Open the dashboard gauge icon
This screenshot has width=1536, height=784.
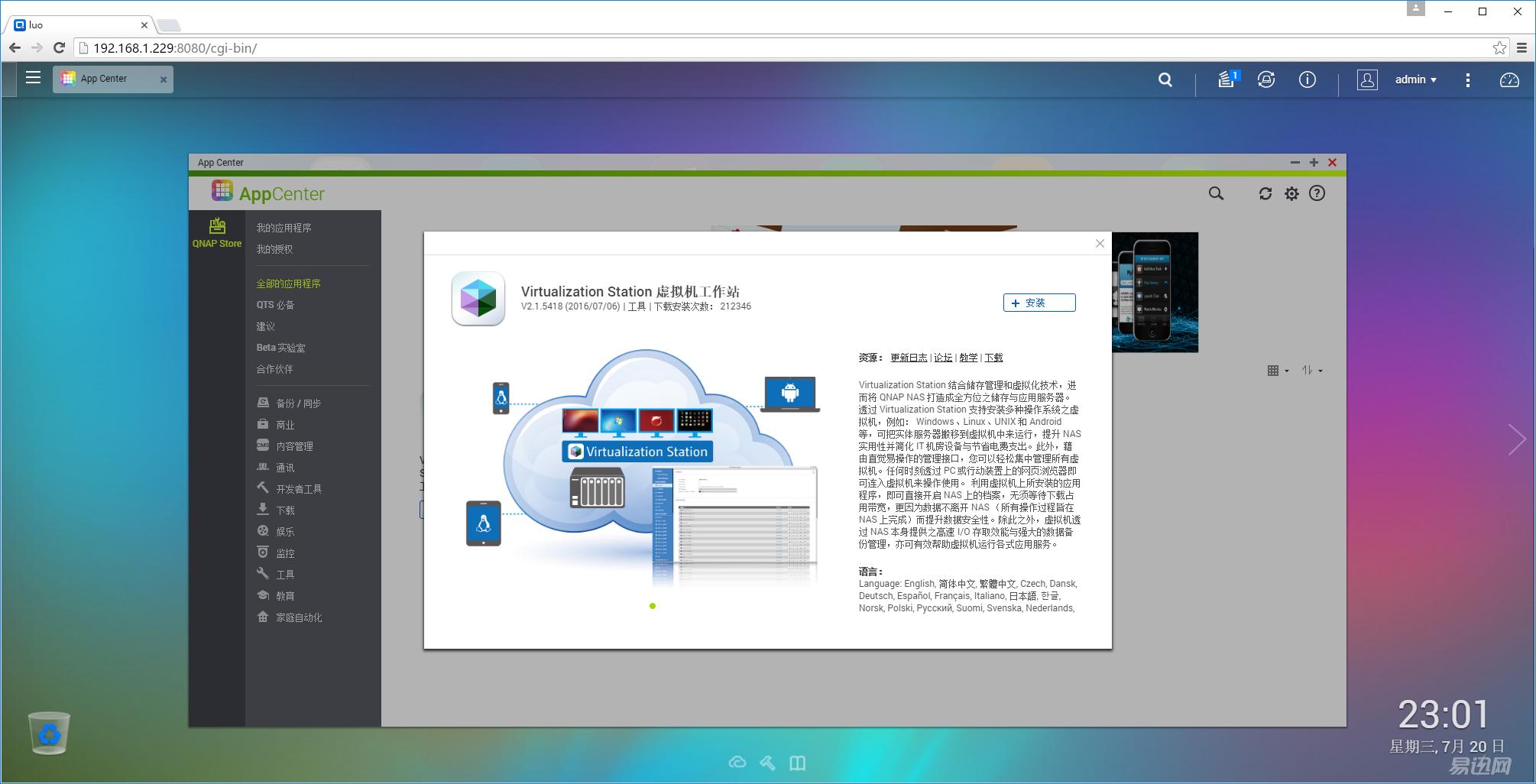[1509, 79]
